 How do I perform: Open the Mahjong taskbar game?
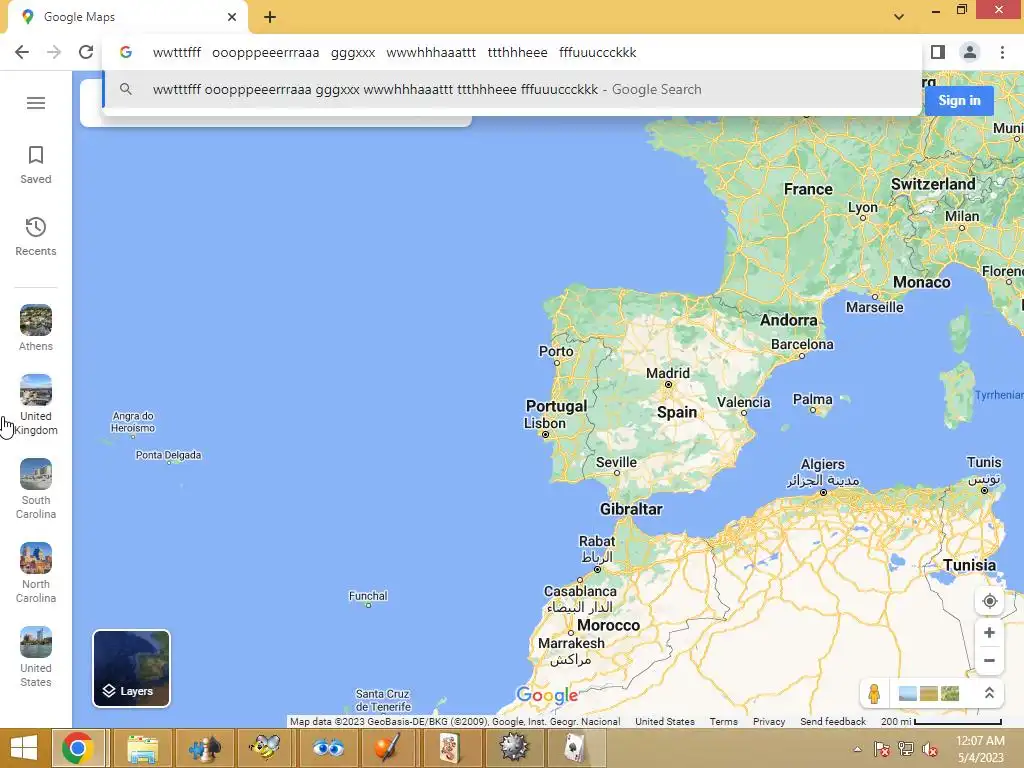coord(451,748)
